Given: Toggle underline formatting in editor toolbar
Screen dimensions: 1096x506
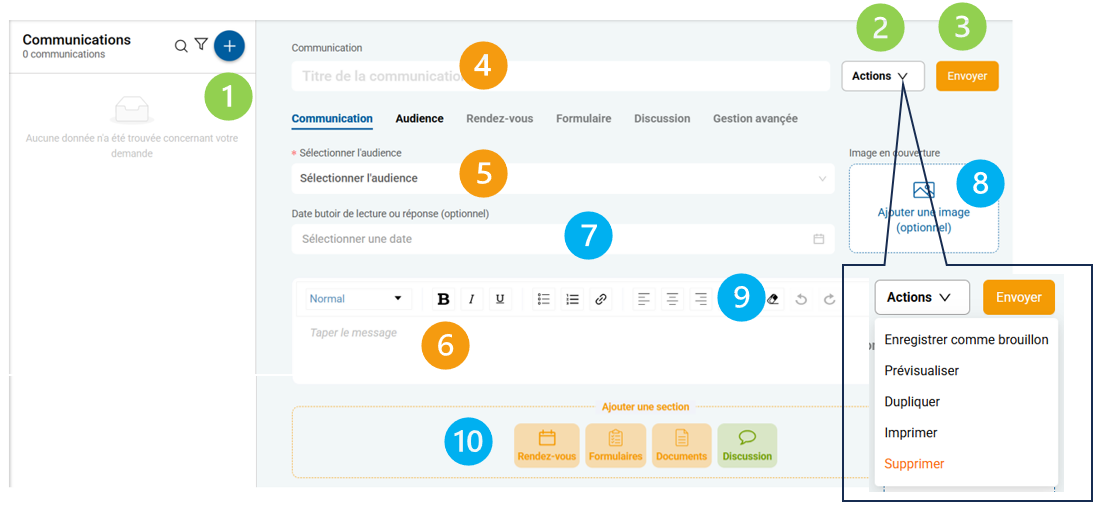Looking at the screenshot, I should pos(500,299).
